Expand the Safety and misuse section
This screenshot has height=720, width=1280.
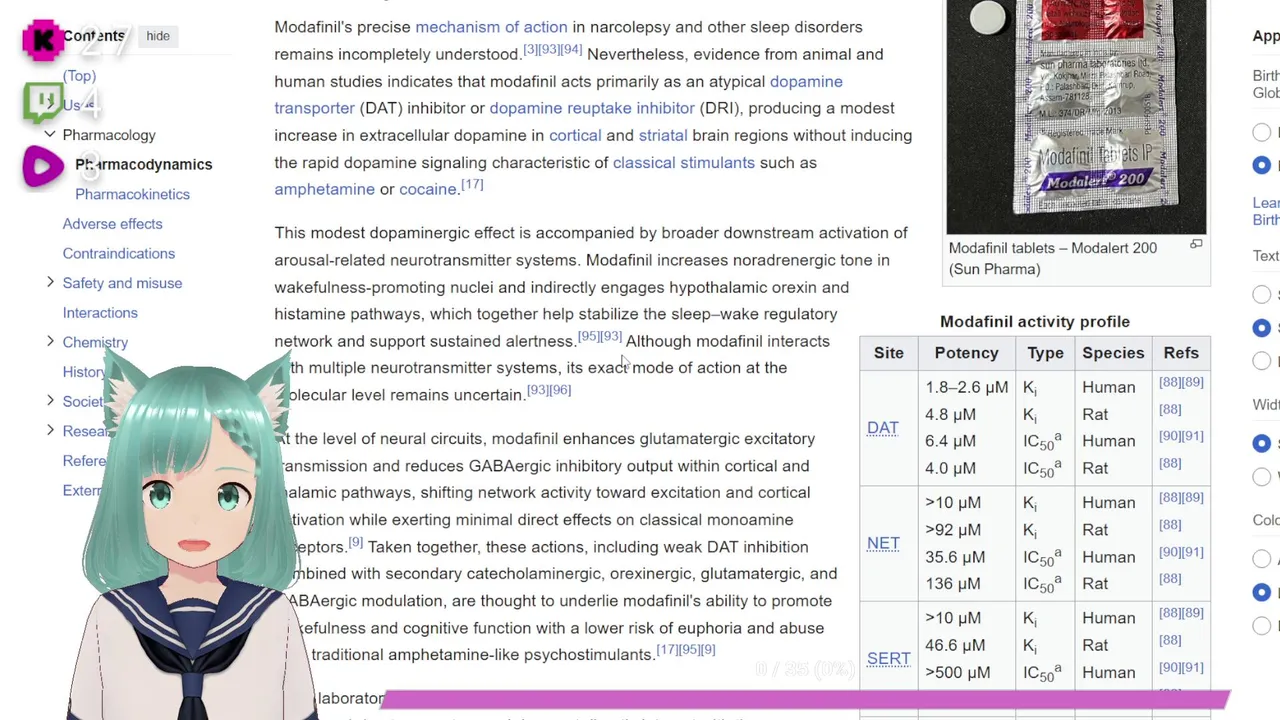(x=50, y=283)
